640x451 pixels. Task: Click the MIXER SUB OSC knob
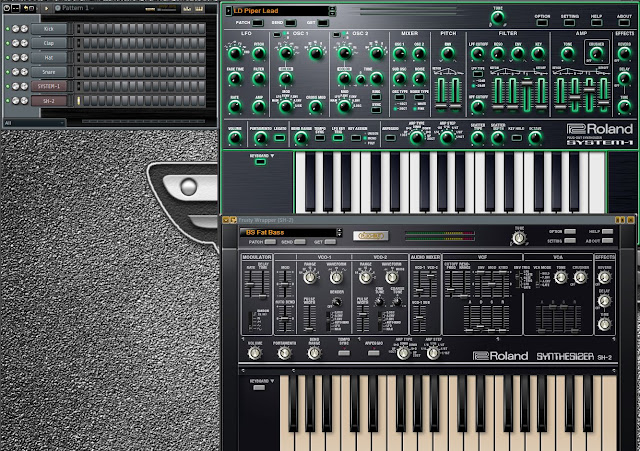tap(400, 78)
